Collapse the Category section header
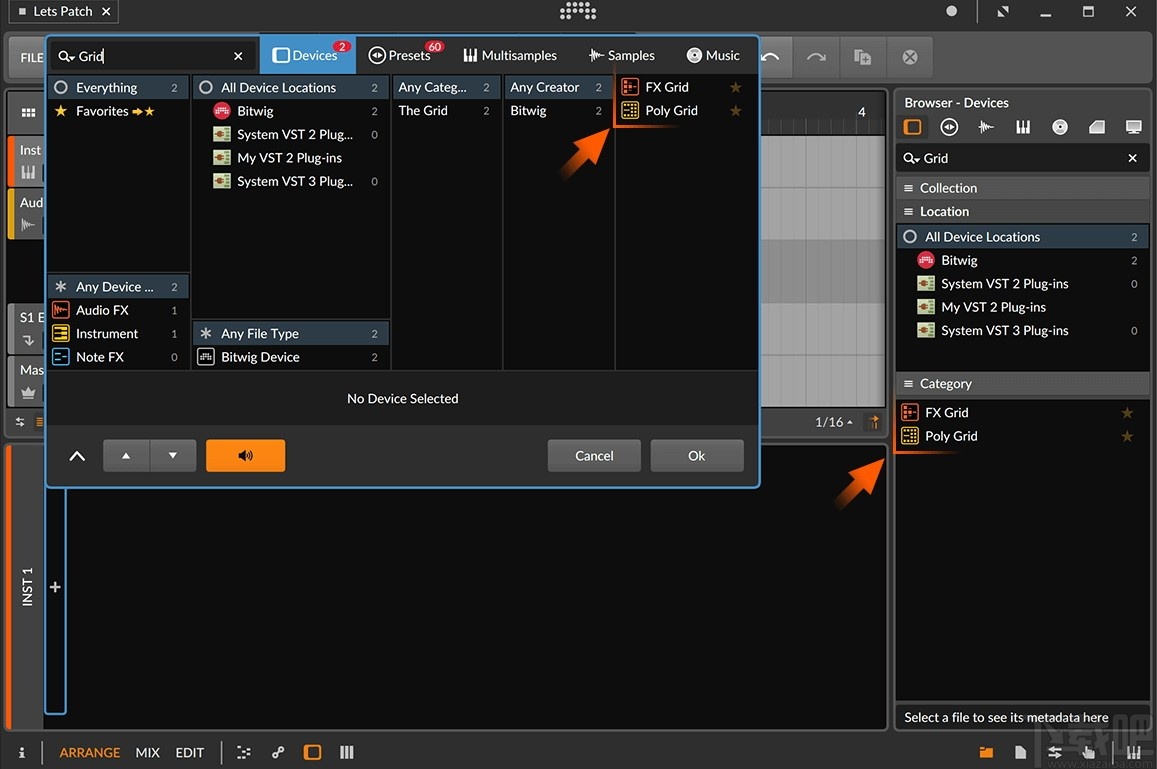The height and width of the screenshot is (769, 1157). click(x=1023, y=384)
